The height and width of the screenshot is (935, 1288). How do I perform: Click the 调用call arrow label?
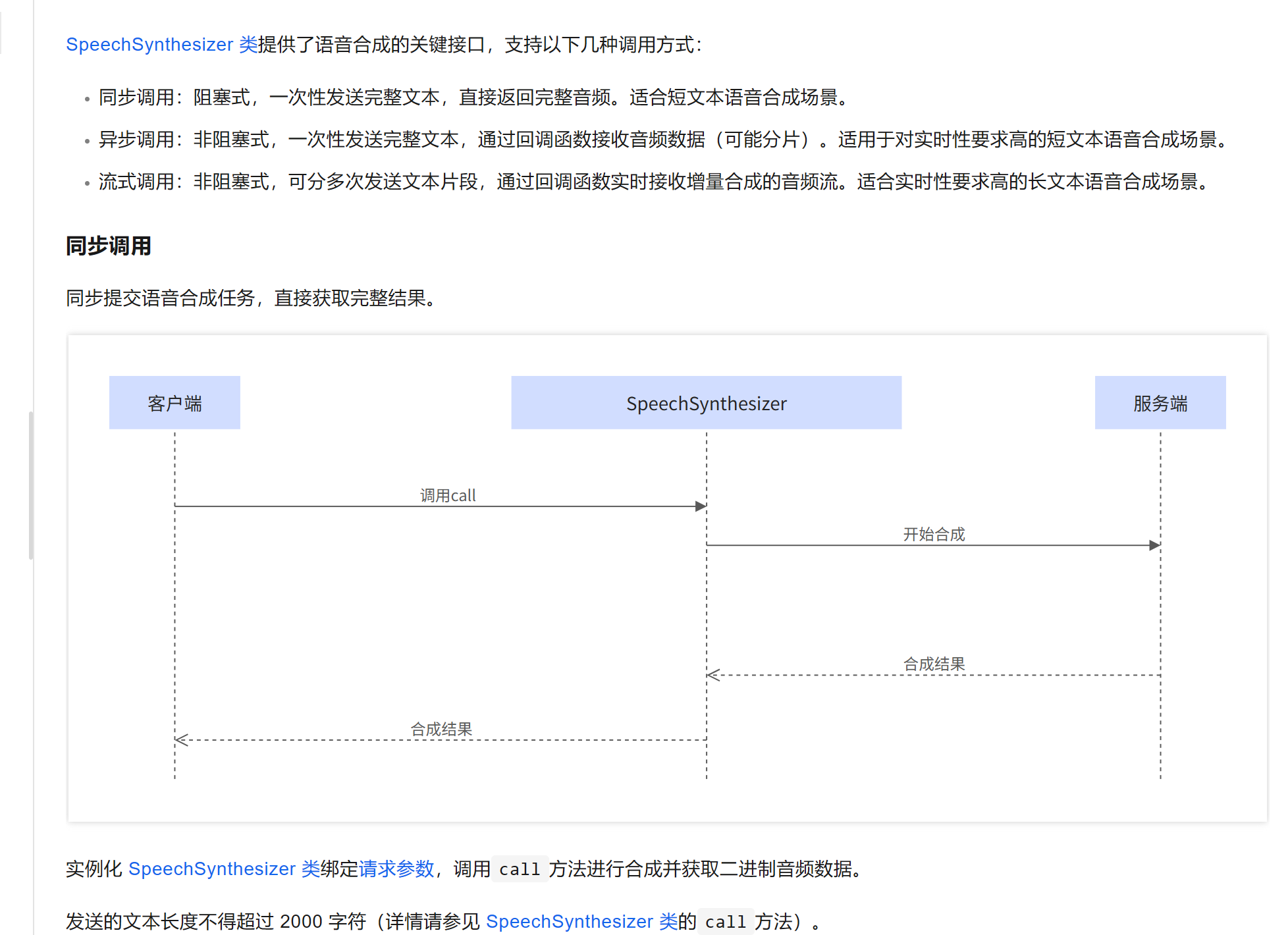point(448,495)
